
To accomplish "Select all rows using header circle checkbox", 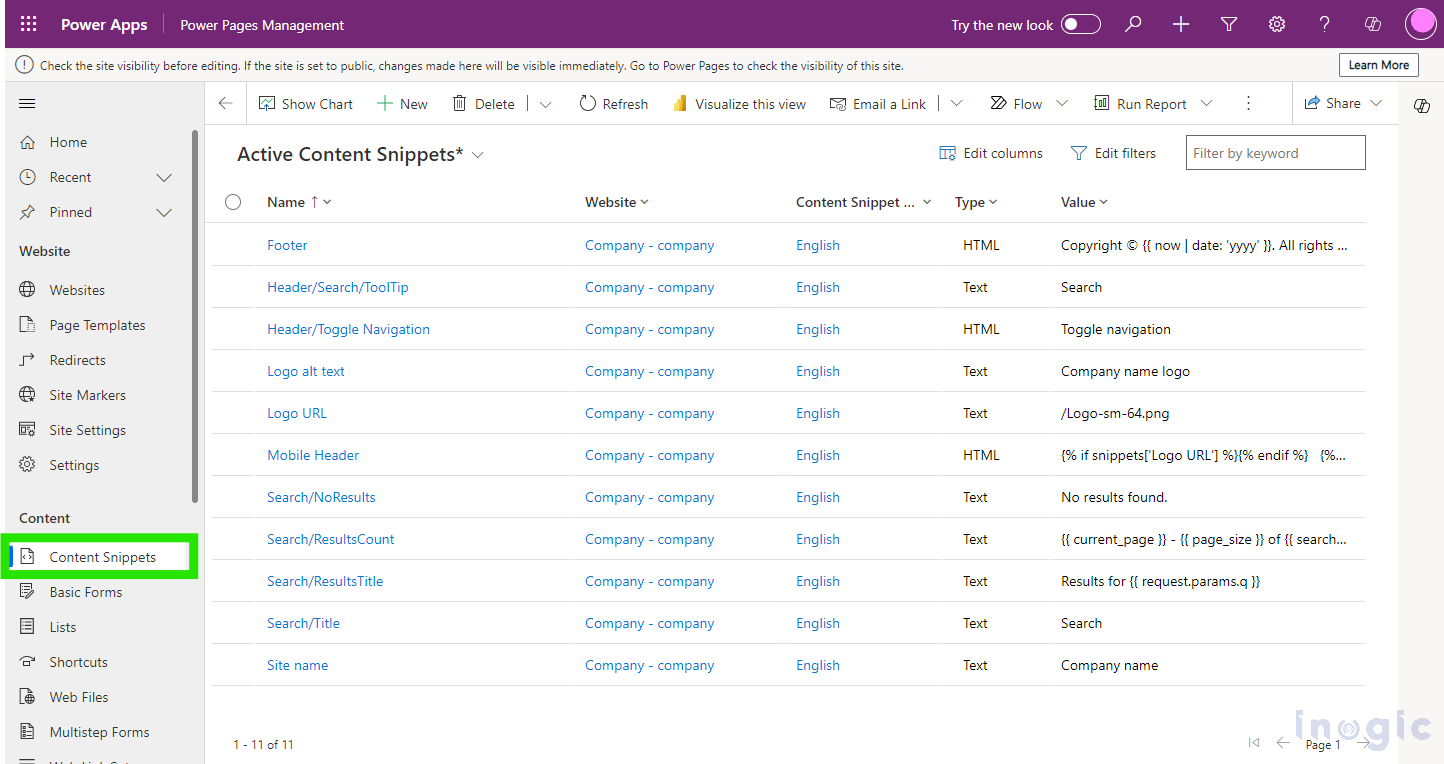I will 233,202.
